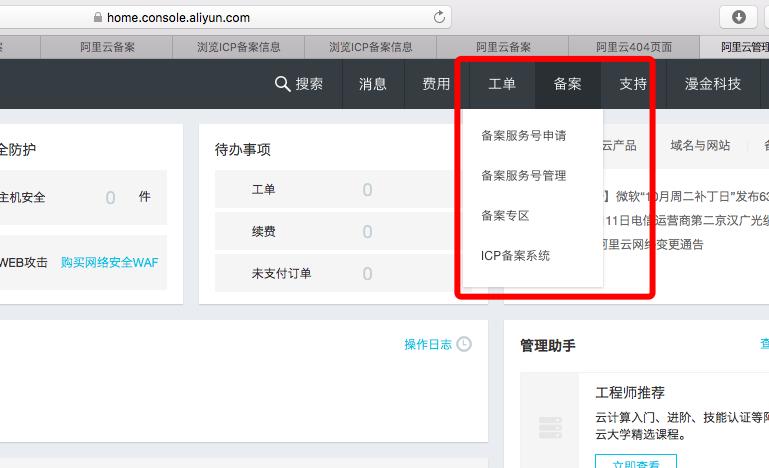
Task: Select 备案服务号管理 from dropdown
Action: coord(523,176)
